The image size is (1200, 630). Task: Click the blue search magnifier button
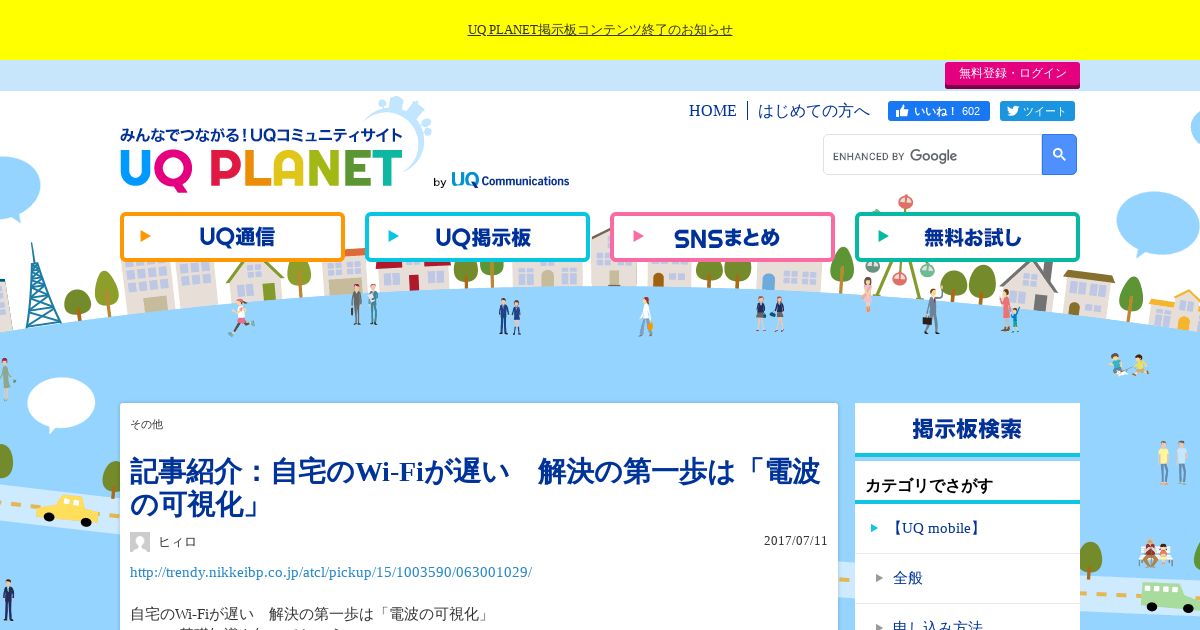coord(1059,155)
